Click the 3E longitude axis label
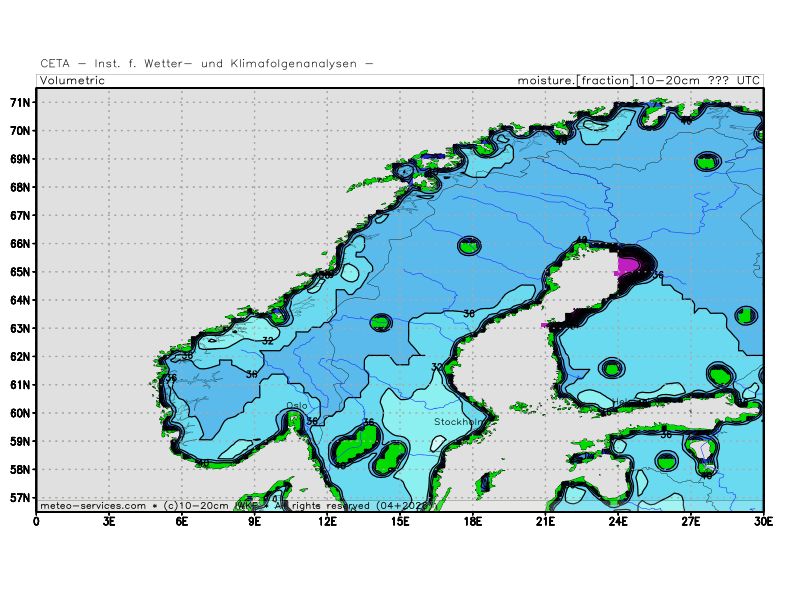The image size is (800, 600). tap(109, 520)
